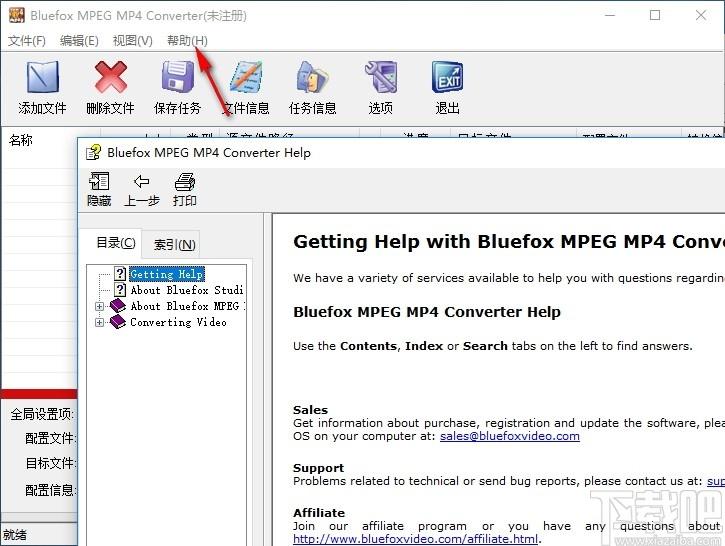725x546 pixels.
Task: Click the 目标文件 label in the settings panel
Action: pos(50,463)
